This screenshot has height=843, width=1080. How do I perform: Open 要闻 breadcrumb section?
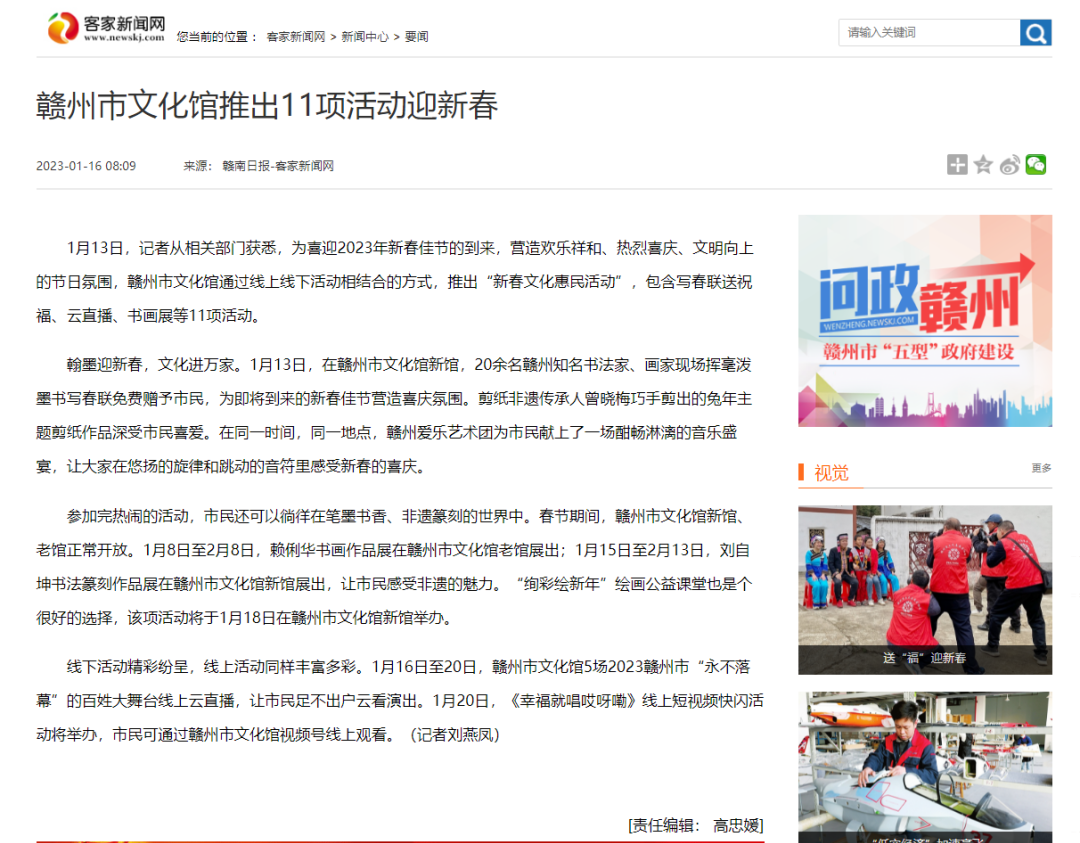pyautogui.click(x=416, y=37)
